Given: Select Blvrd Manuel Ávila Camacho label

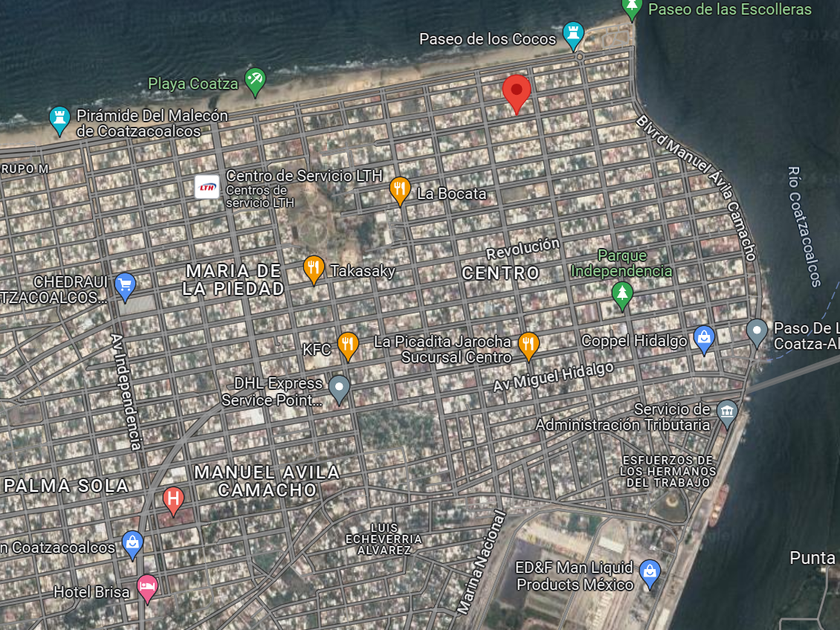Looking at the screenshot, I should coord(696,188).
